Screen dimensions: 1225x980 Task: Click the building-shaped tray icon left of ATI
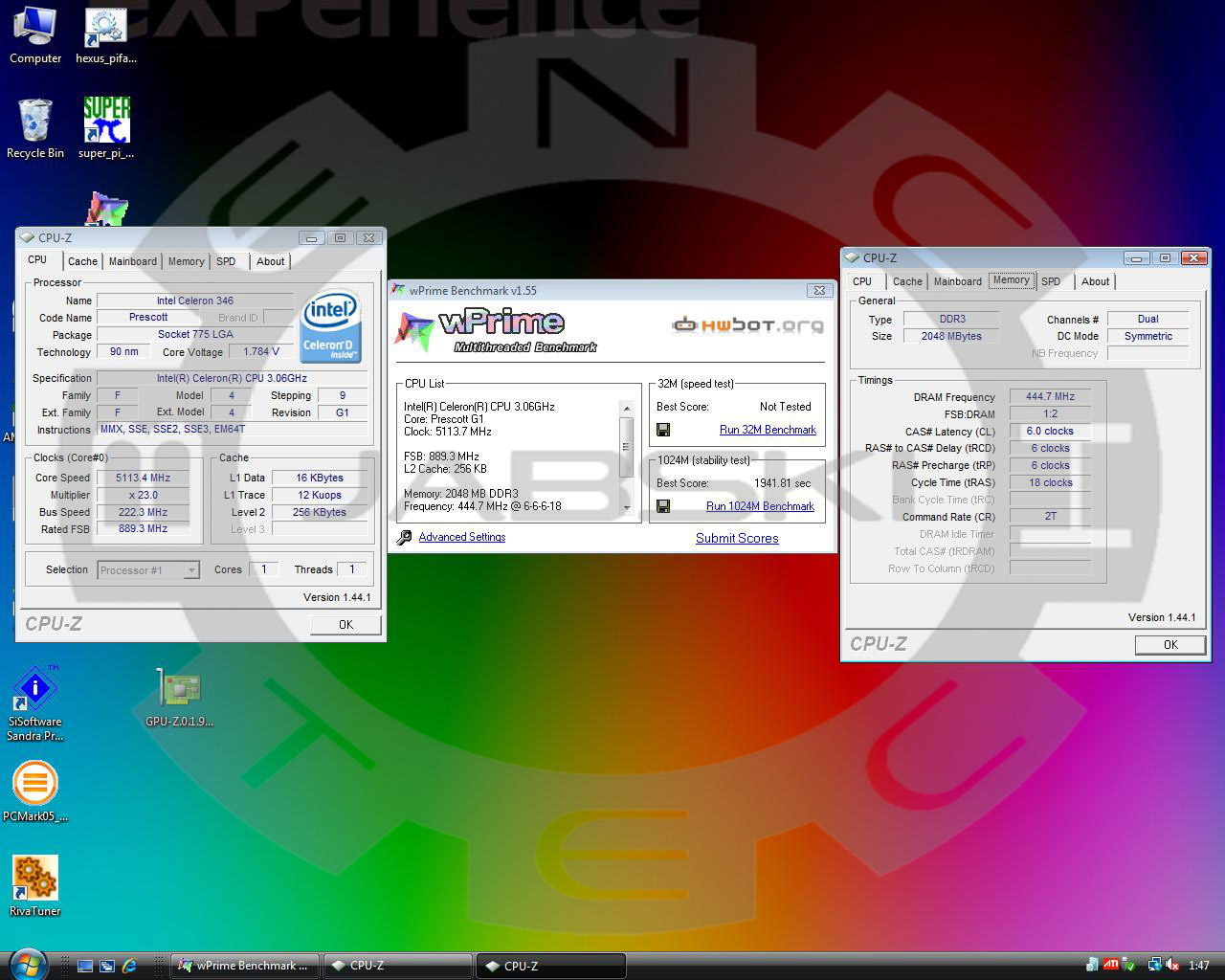pos(1093,966)
